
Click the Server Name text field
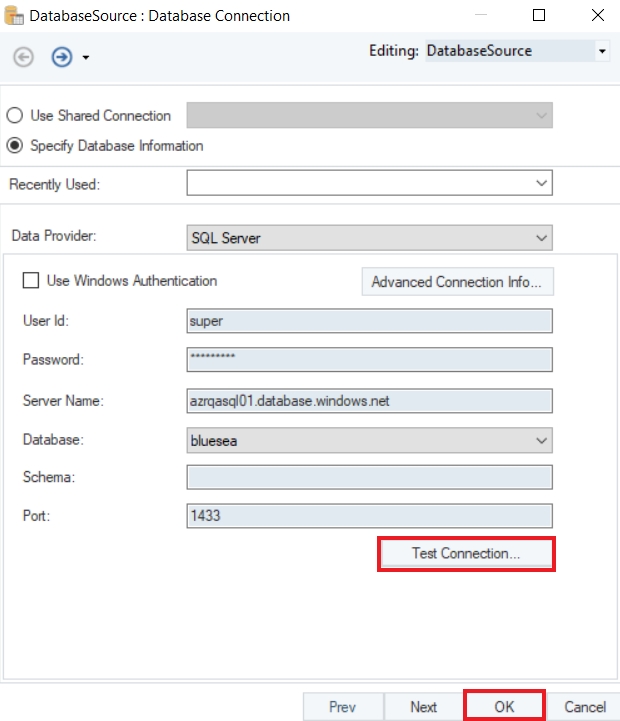[369, 400]
